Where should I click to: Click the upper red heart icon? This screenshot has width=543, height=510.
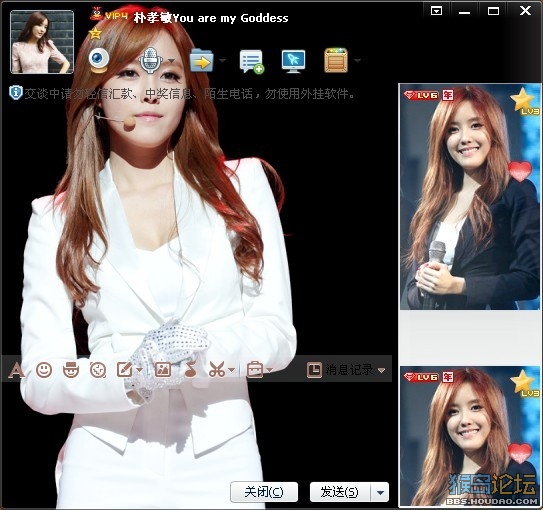520,171
